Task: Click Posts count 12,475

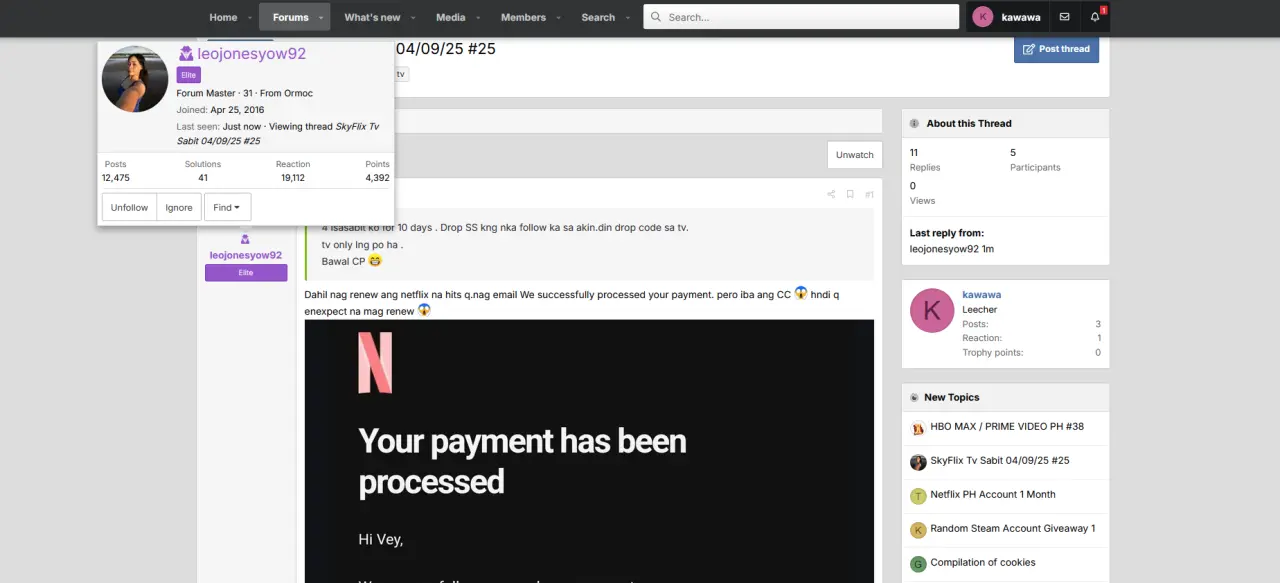Action: click(x=116, y=178)
